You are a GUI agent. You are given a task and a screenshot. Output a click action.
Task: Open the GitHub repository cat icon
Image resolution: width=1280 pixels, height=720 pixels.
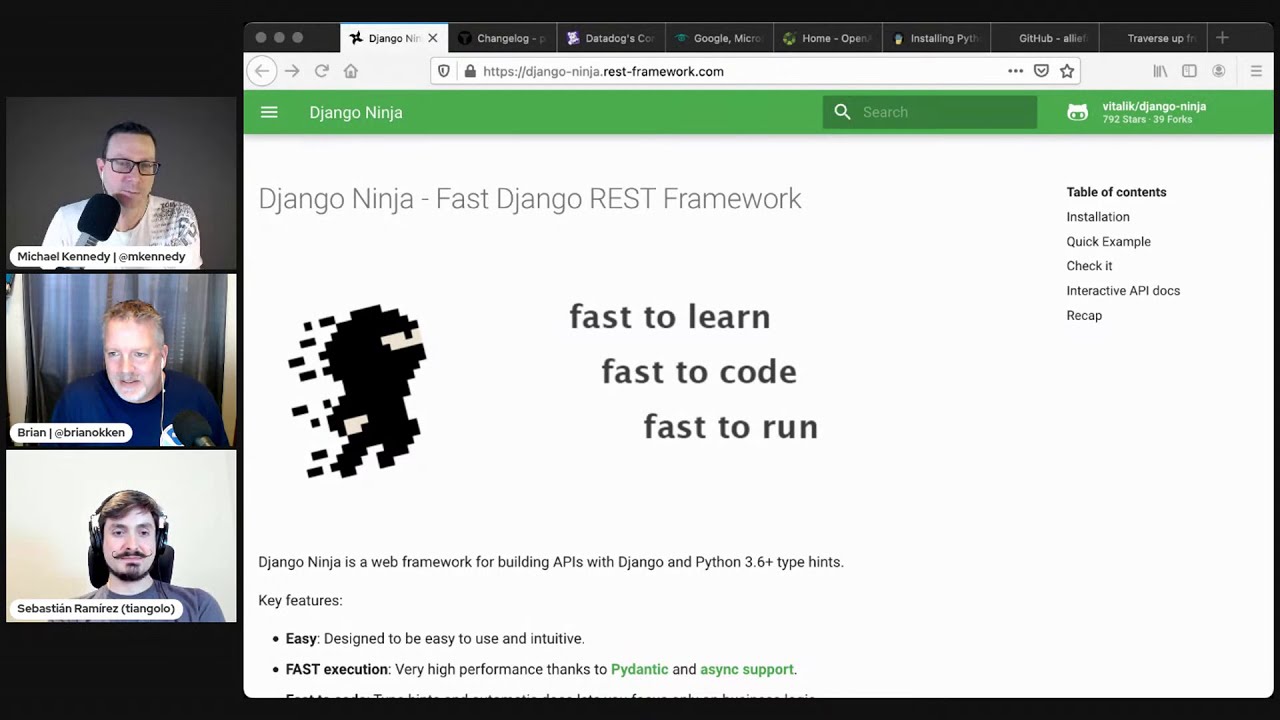(x=1077, y=112)
